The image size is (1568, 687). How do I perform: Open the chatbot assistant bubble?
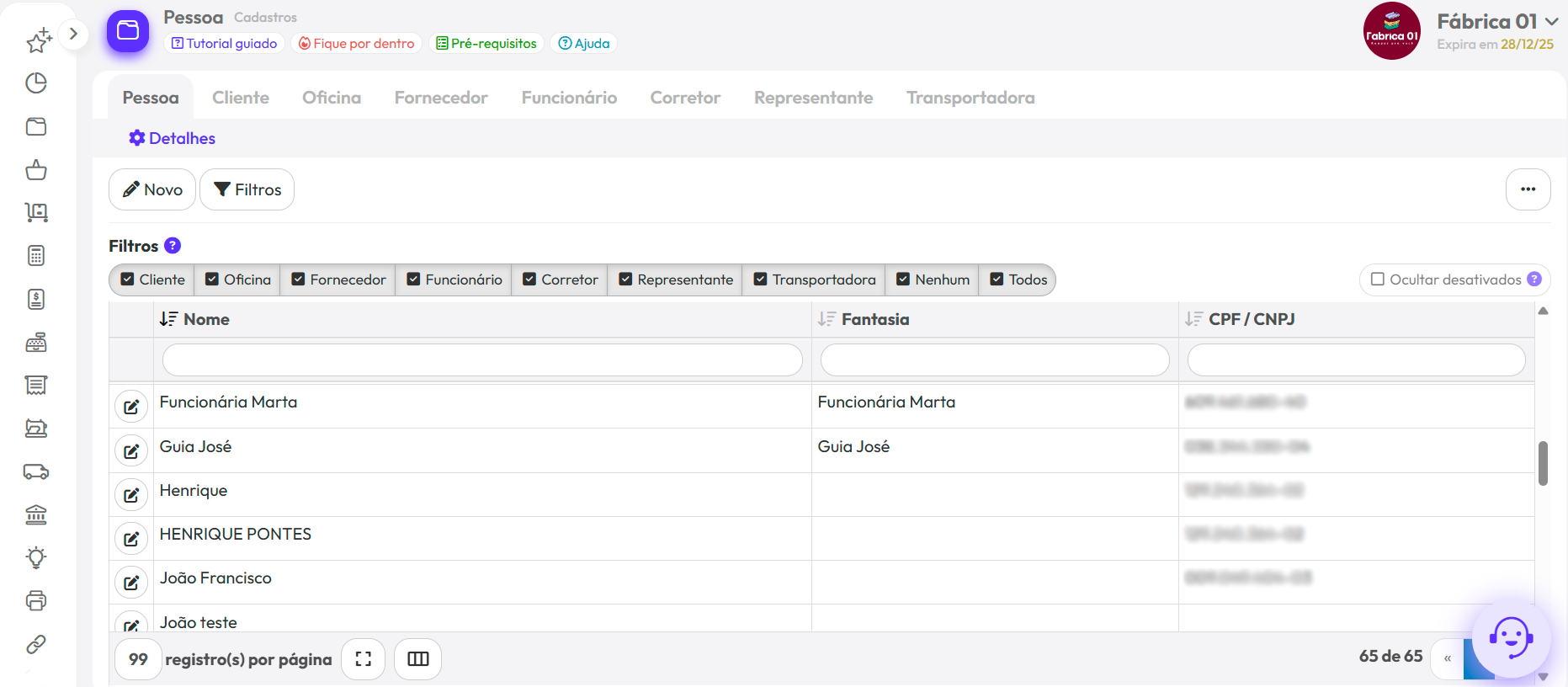tap(1511, 638)
